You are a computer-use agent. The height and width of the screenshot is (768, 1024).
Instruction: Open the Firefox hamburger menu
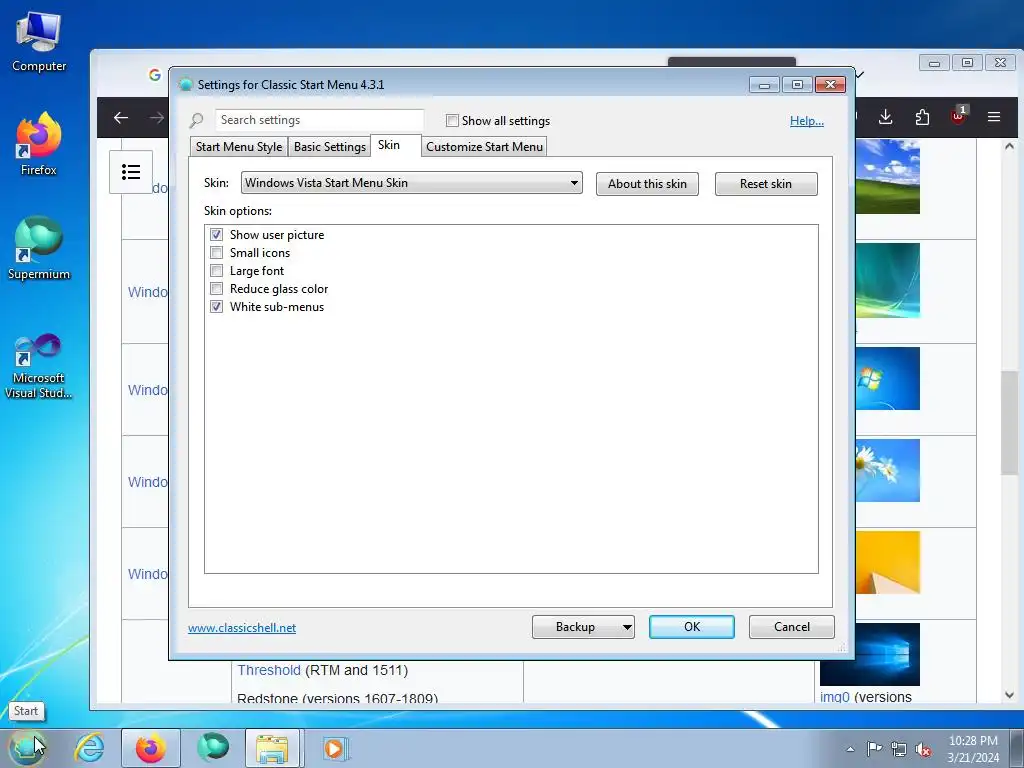[x=994, y=118]
